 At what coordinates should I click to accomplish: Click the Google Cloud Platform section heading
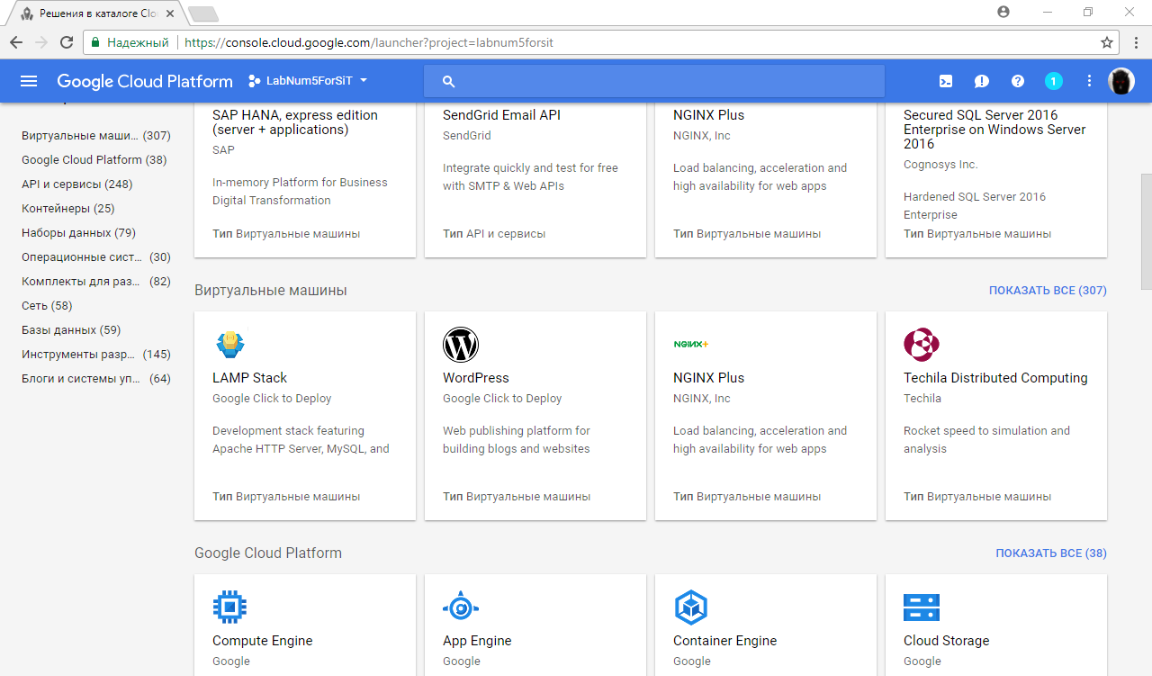(x=268, y=553)
